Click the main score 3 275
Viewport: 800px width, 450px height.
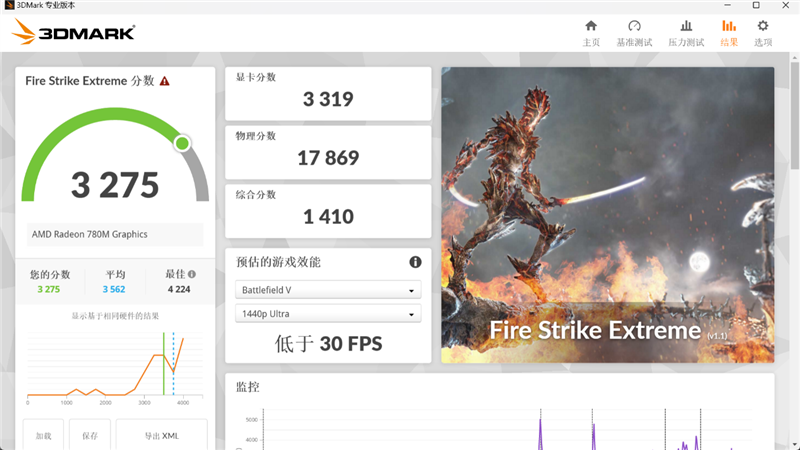click(115, 185)
